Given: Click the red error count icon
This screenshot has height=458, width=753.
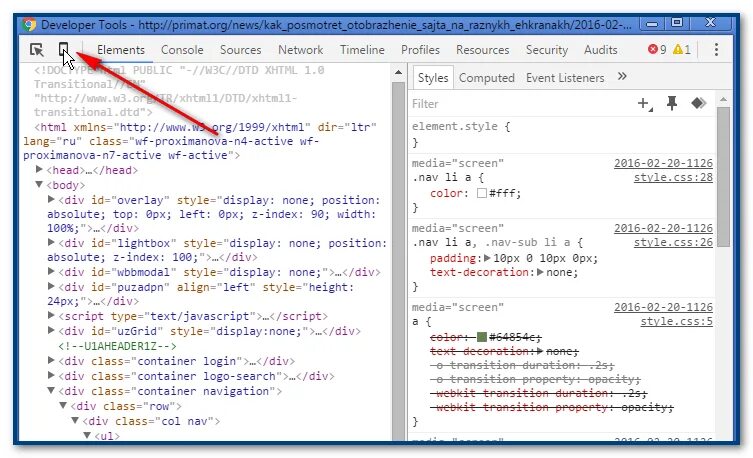Looking at the screenshot, I should [x=652, y=49].
